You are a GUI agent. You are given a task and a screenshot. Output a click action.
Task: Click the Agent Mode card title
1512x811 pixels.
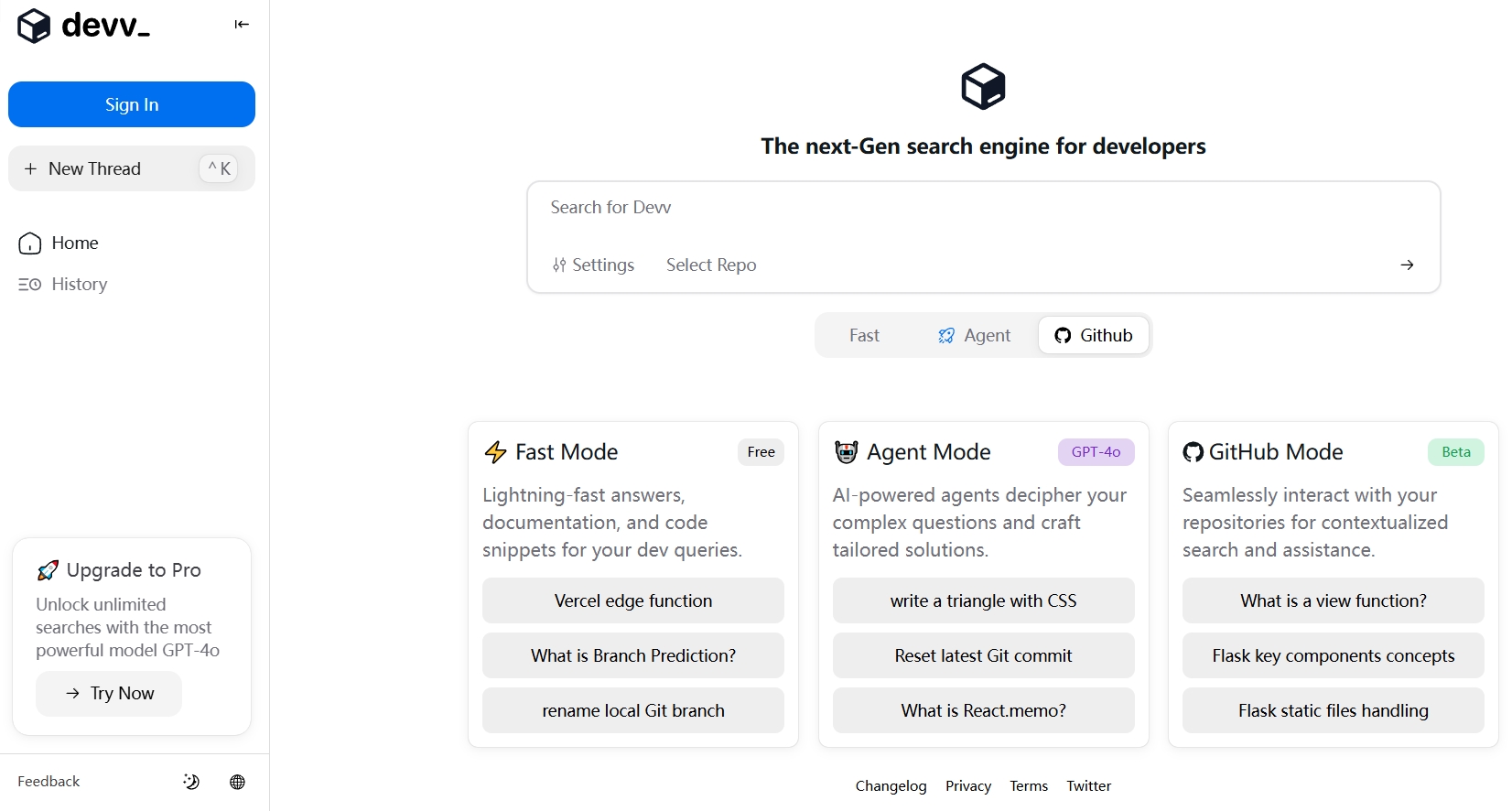coord(928,452)
